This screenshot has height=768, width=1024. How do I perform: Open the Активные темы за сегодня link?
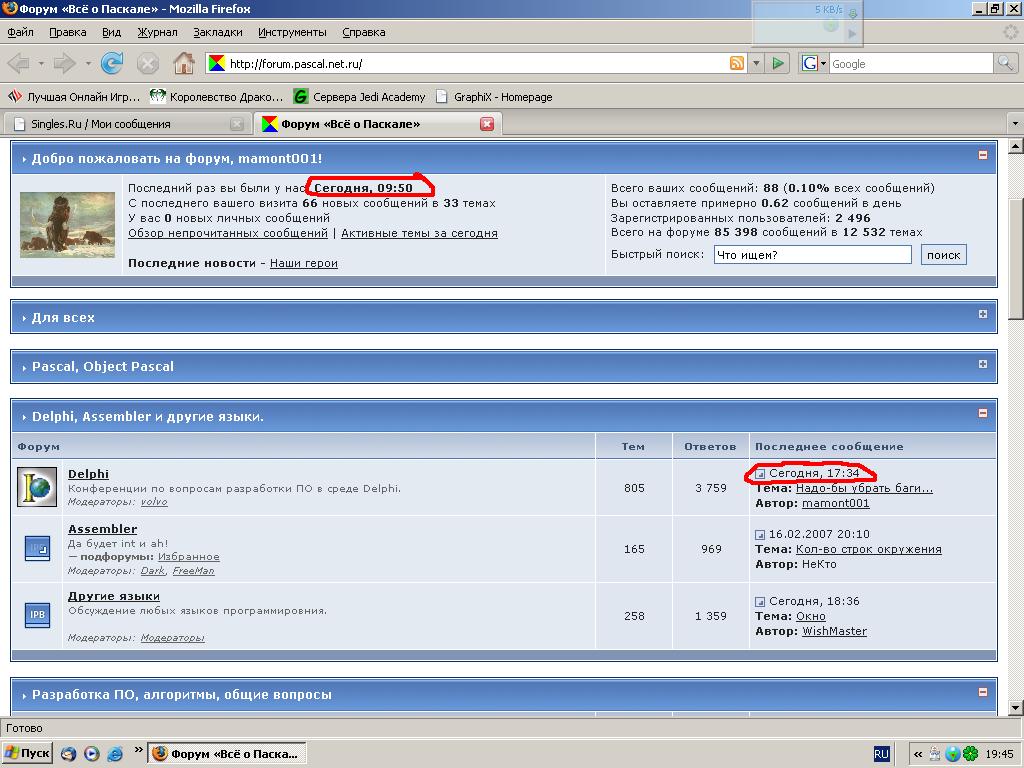point(419,233)
